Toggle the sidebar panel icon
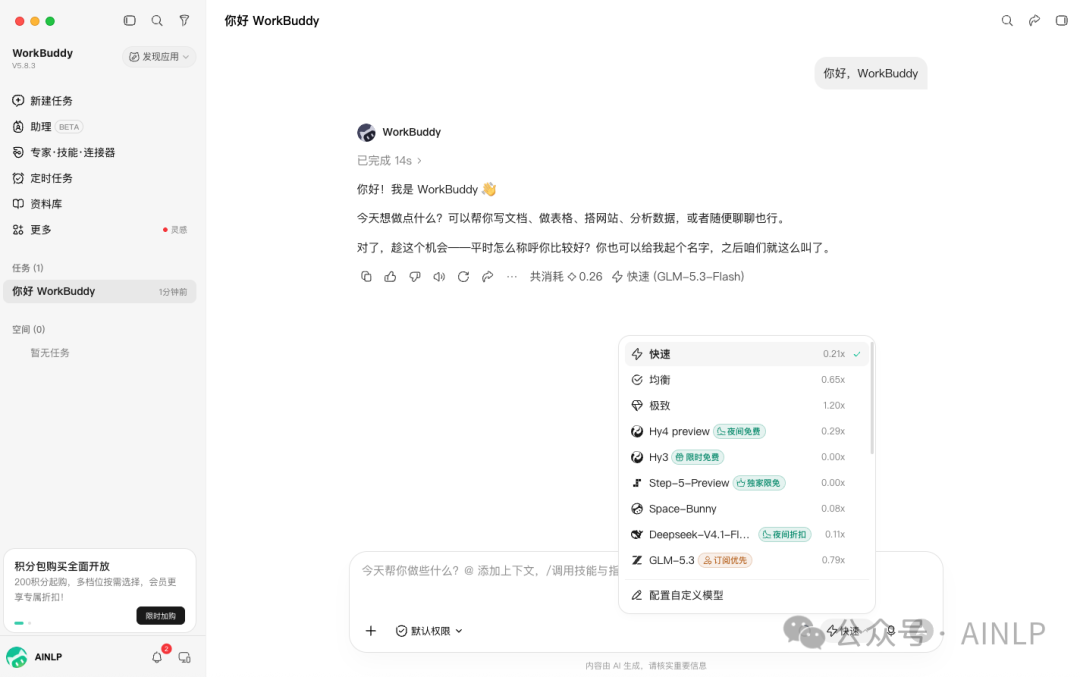Screen dimensions: 1080x677 [x=129, y=21]
